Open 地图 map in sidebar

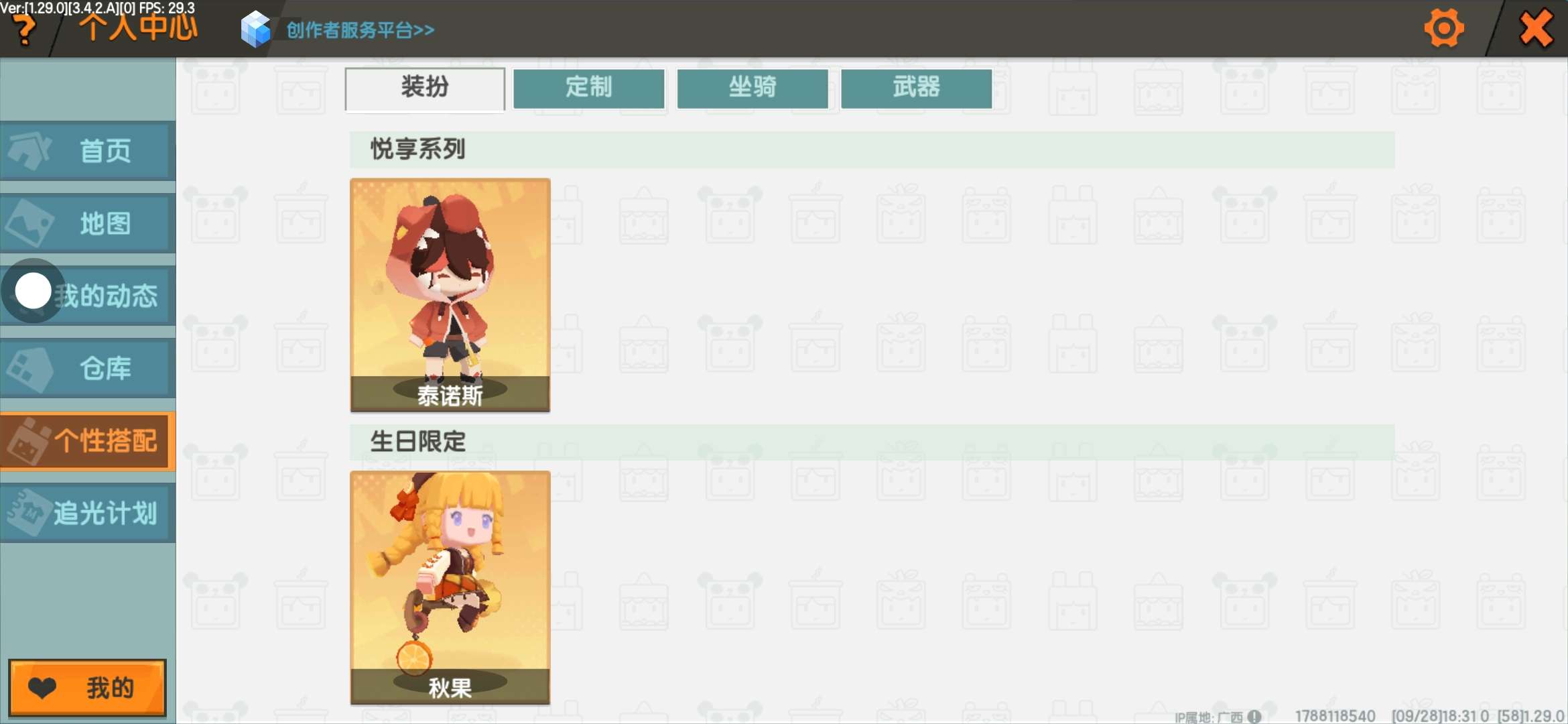pos(88,223)
